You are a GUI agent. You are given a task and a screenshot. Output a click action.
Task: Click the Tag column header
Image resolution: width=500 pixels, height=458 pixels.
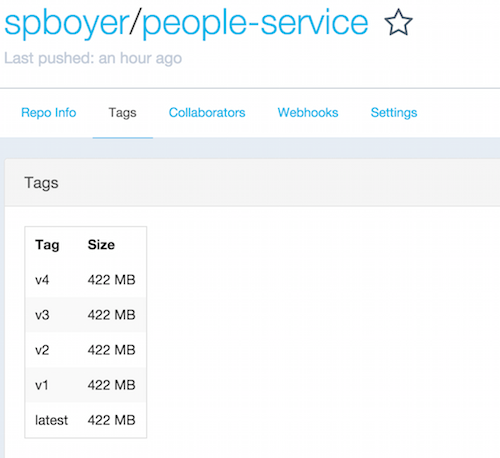(47, 245)
